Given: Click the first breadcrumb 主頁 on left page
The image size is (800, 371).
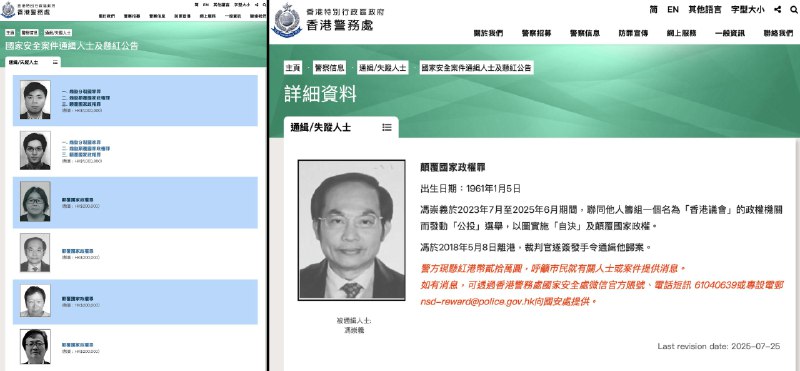Looking at the screenshot, I should [x=10, y=32].
